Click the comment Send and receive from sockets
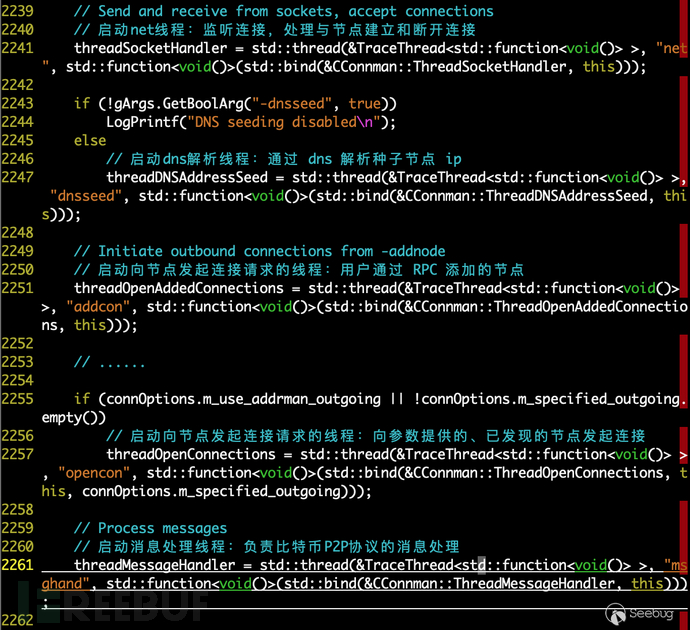Screen dimensions: 690x630 point(284,11)
